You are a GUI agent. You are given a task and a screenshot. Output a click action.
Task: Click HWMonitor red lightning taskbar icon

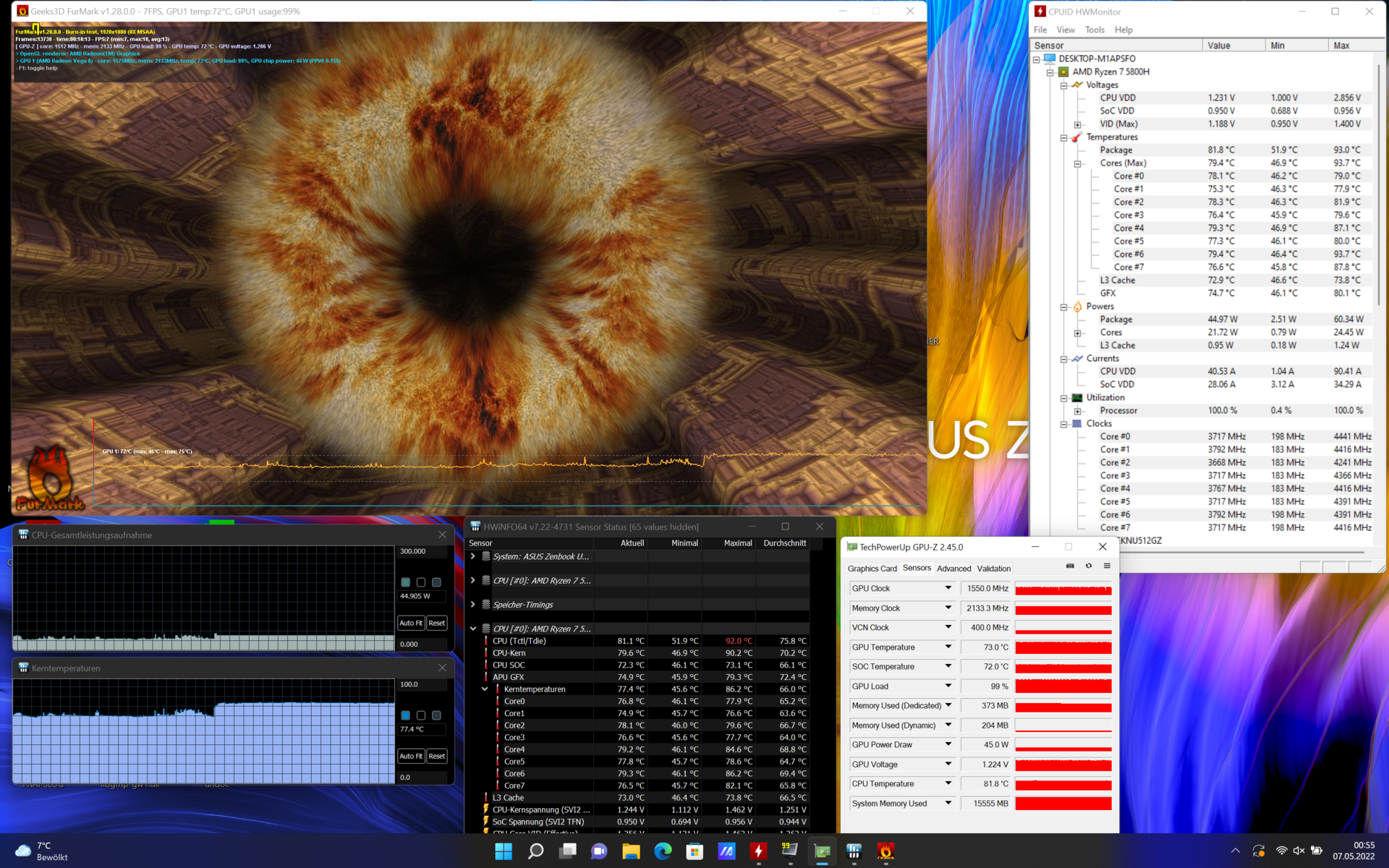click(x=758, y=851)
